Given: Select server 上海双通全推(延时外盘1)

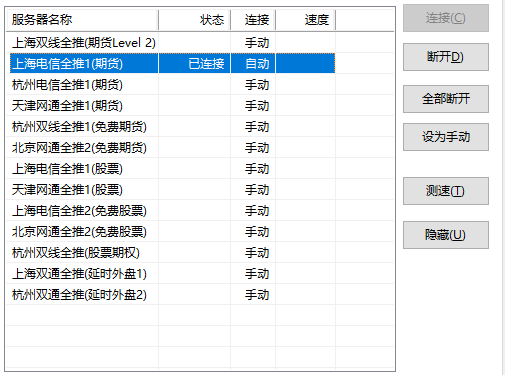Looking at the screenshot, I should (x=79, y=274).
